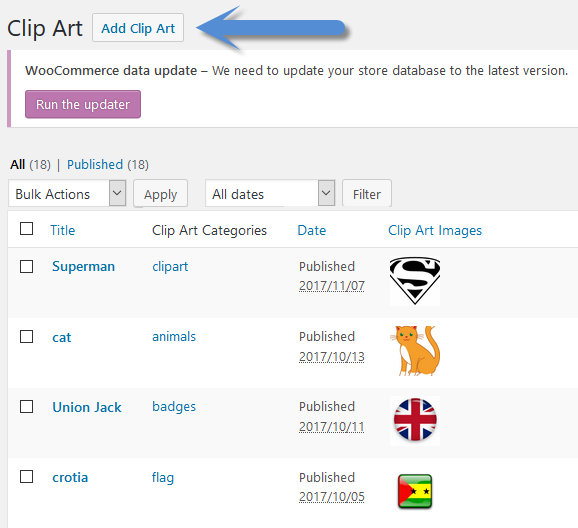Image resolution: width=578 pixels, height=528 pixels.
Task: Open the animals category link
Action: (174, 336)
